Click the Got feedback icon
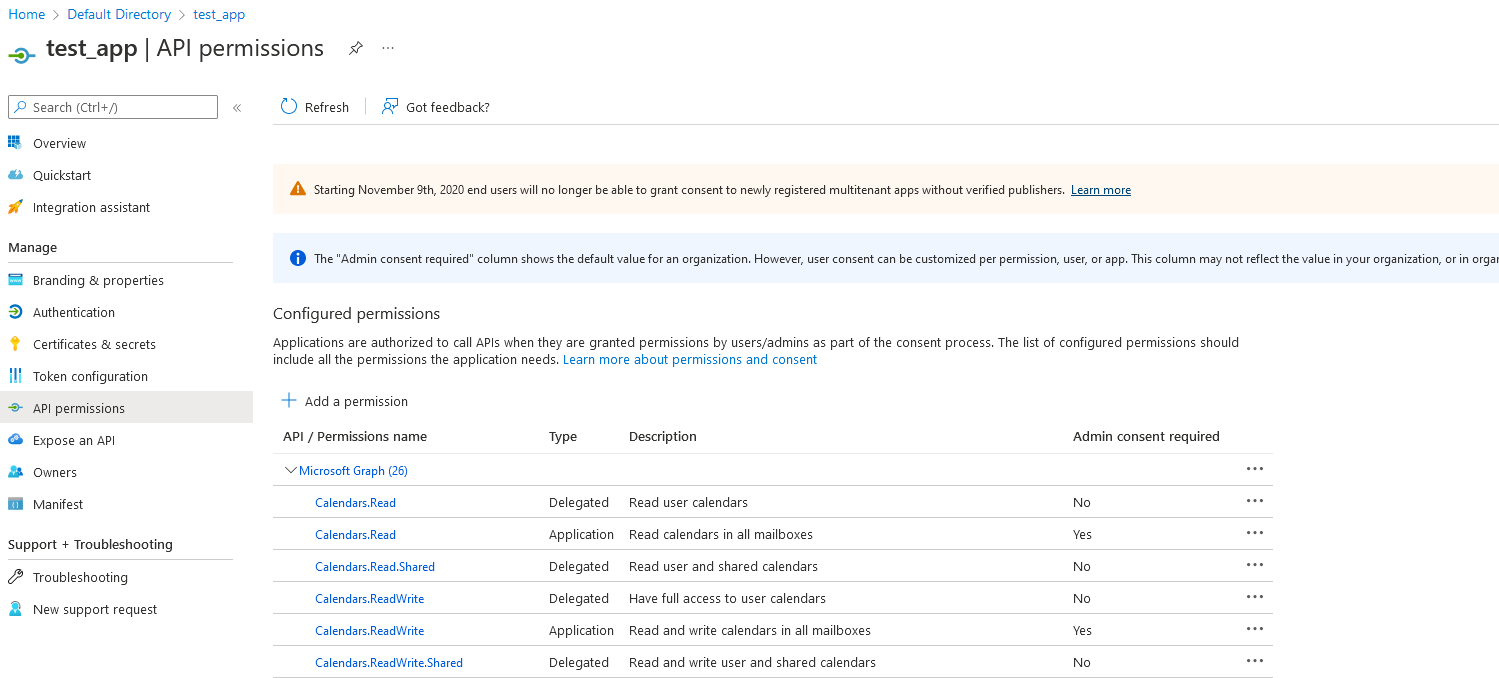 pos(390,107)
